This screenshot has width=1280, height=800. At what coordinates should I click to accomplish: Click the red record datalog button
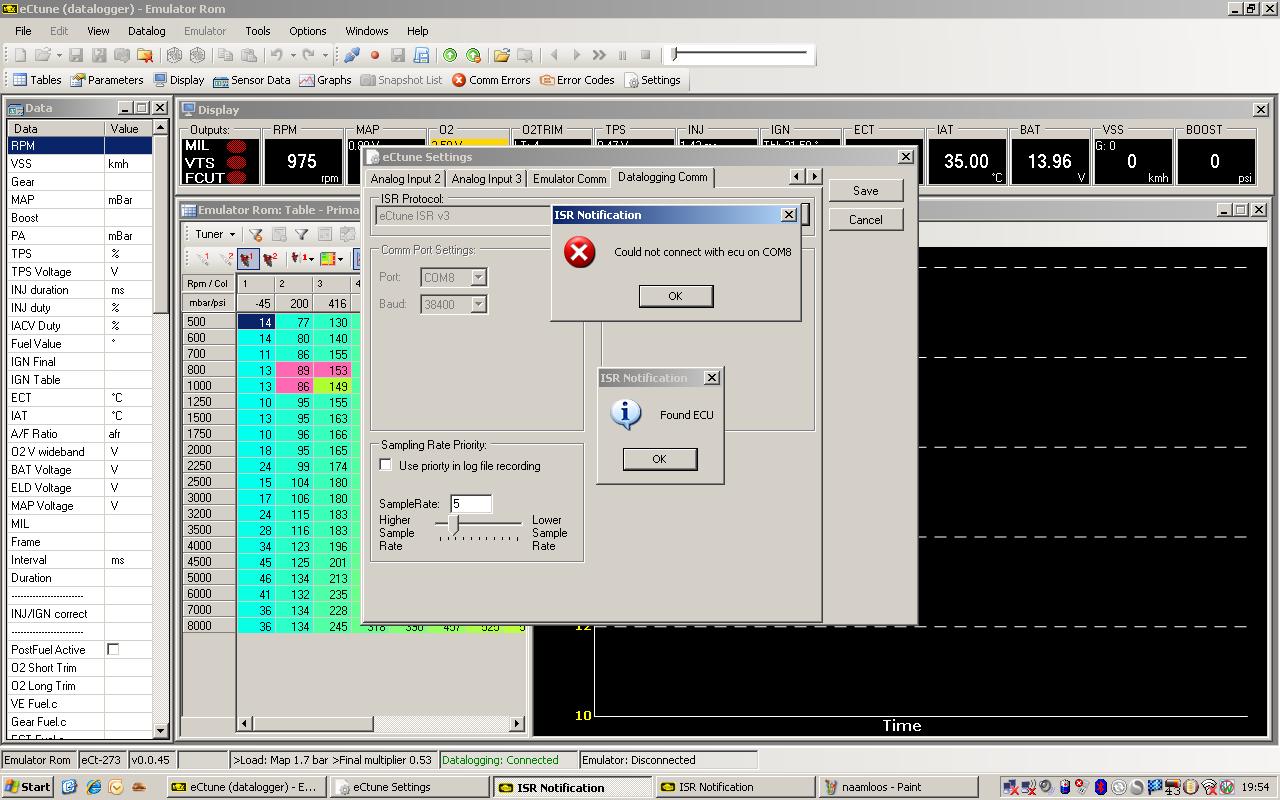click(375, 55)
